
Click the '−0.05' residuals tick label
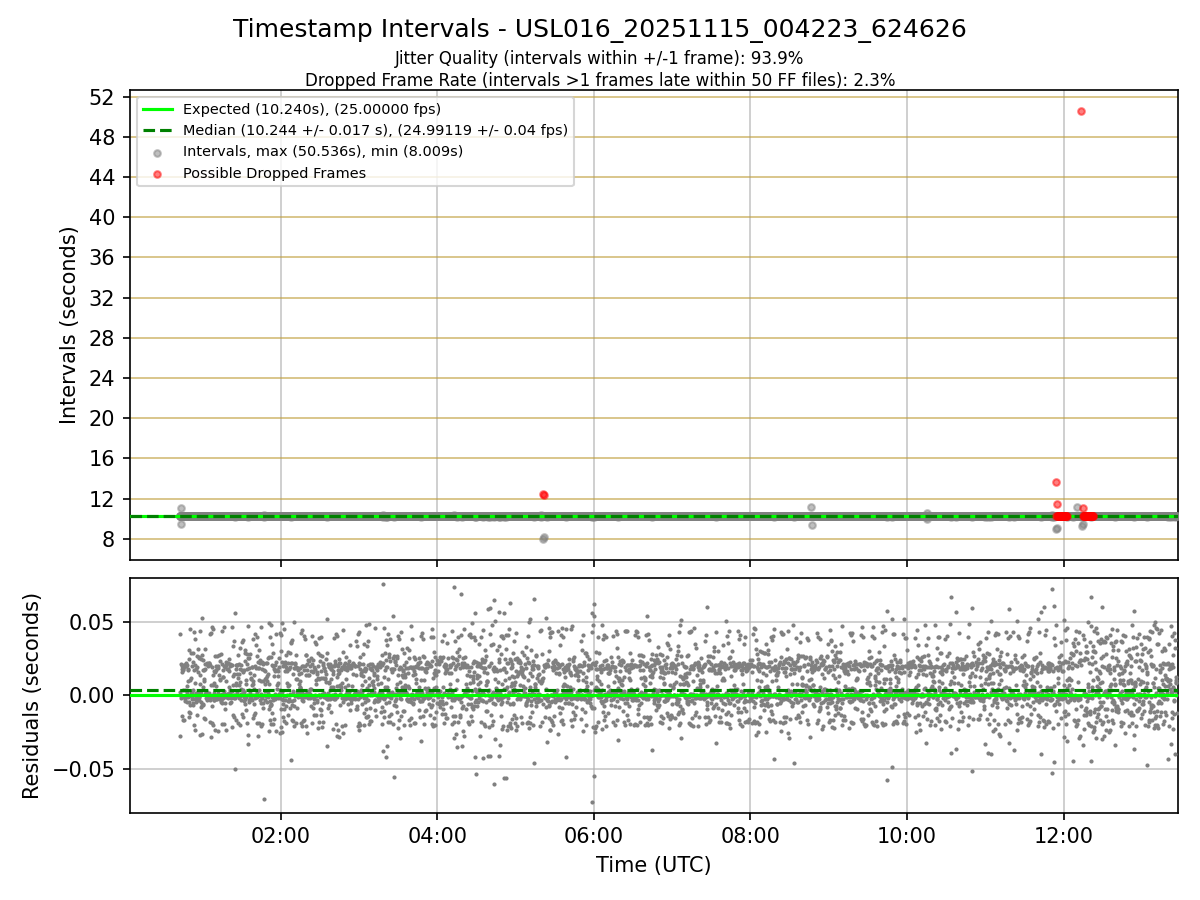click(x=84, y=770)
